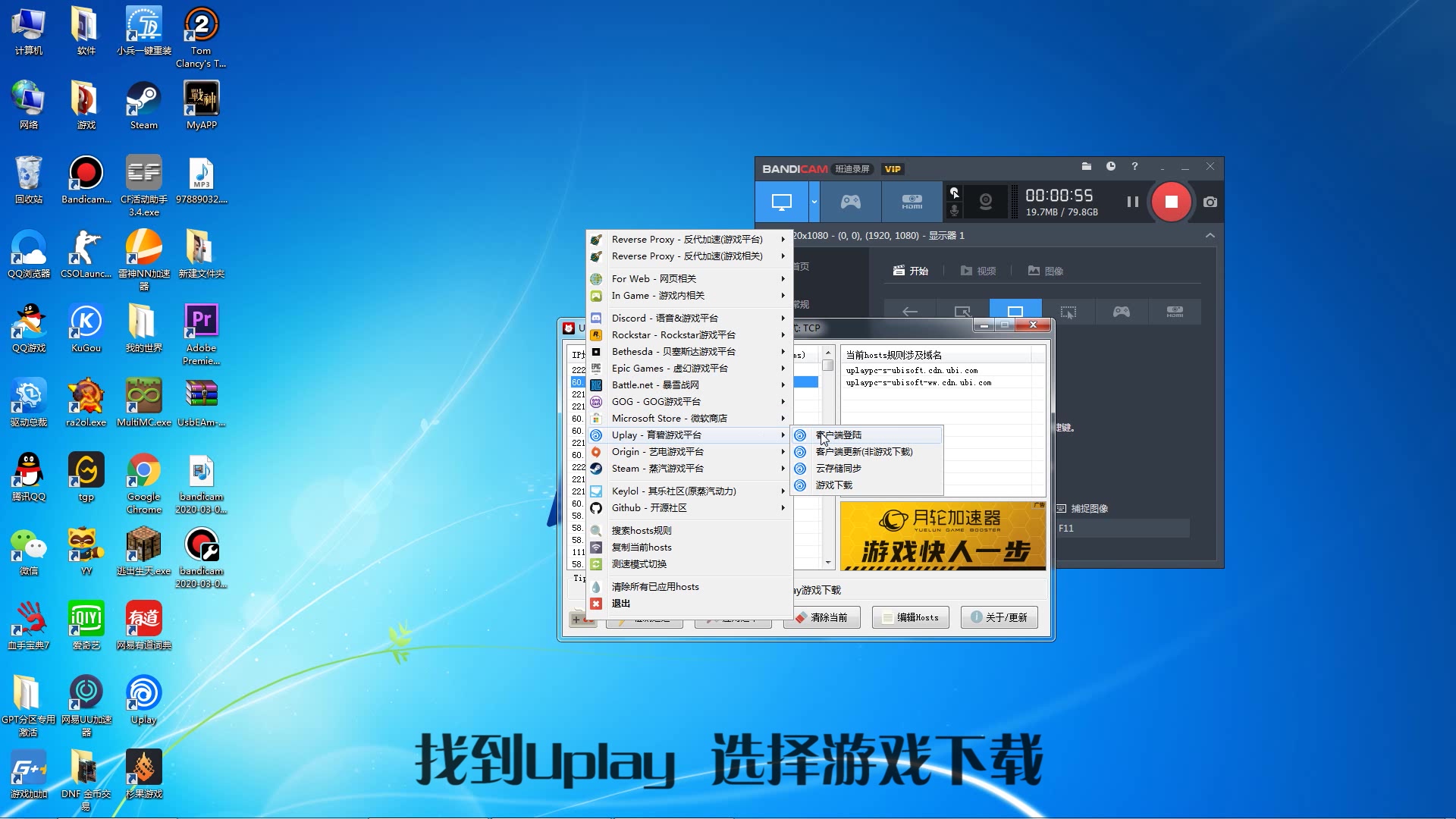Select Uplay 育碧游戏平台 menu entry
Image resolution: width=1456 pixels, height=819 pixels.
pyautogui.click(x=689, y=435)
